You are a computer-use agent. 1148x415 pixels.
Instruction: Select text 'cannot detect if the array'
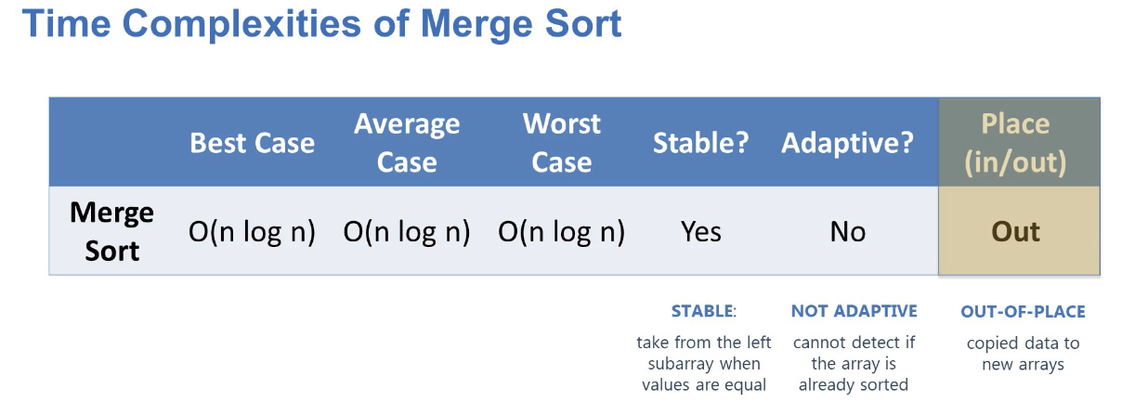[x=854, y=352]
